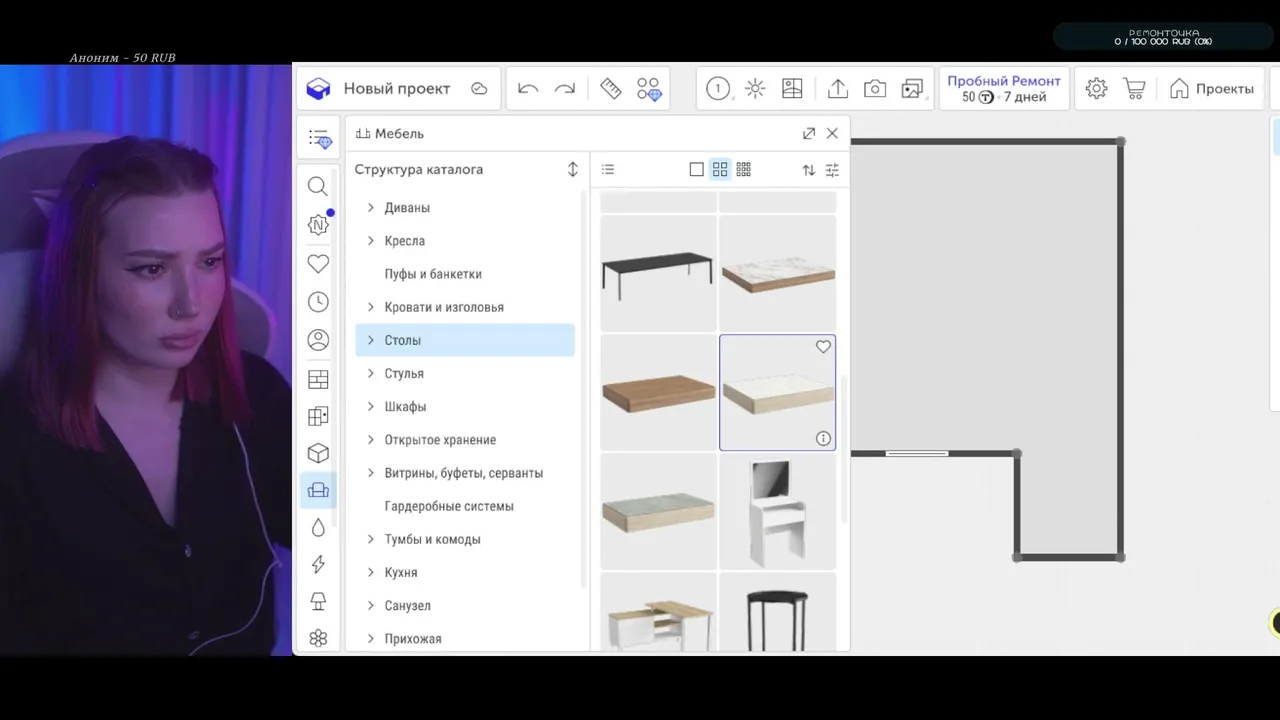Open catalog sorting options
This screenshot has width=1280, height=720.
[x=808, y=170]
